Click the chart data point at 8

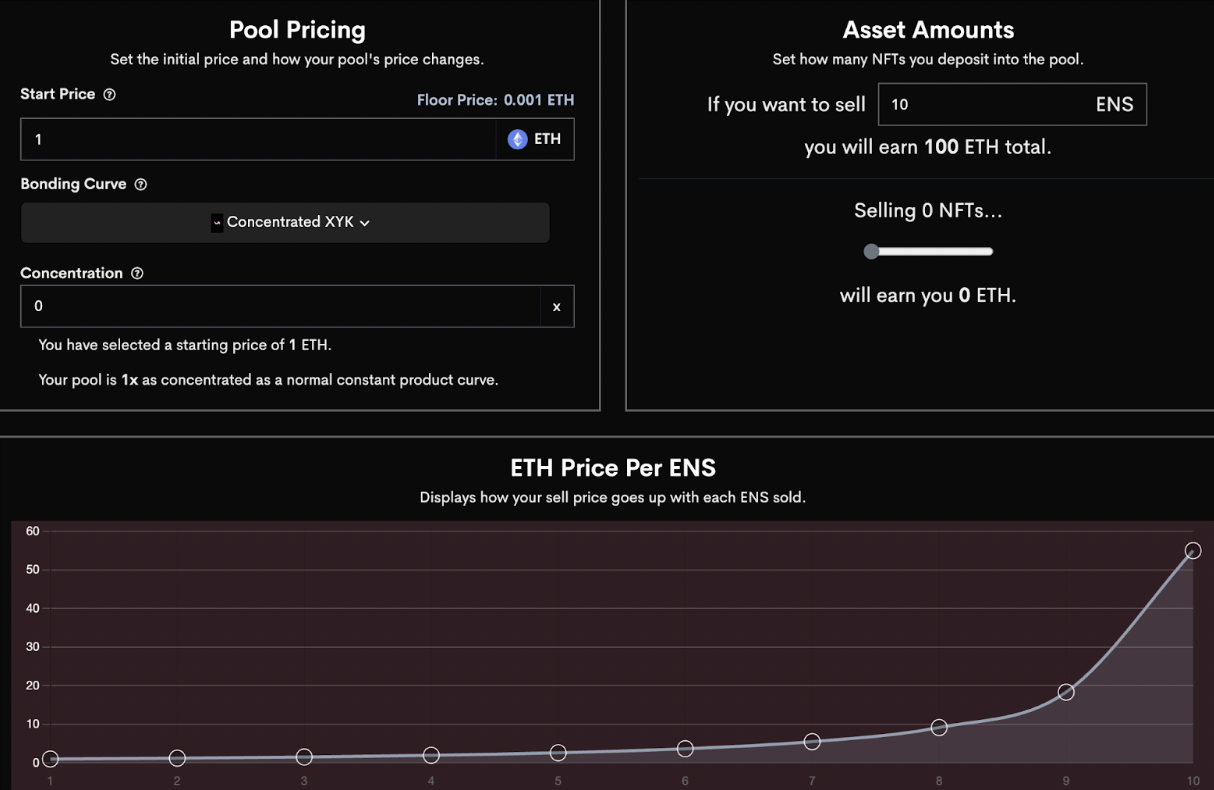tap(939, 727)
